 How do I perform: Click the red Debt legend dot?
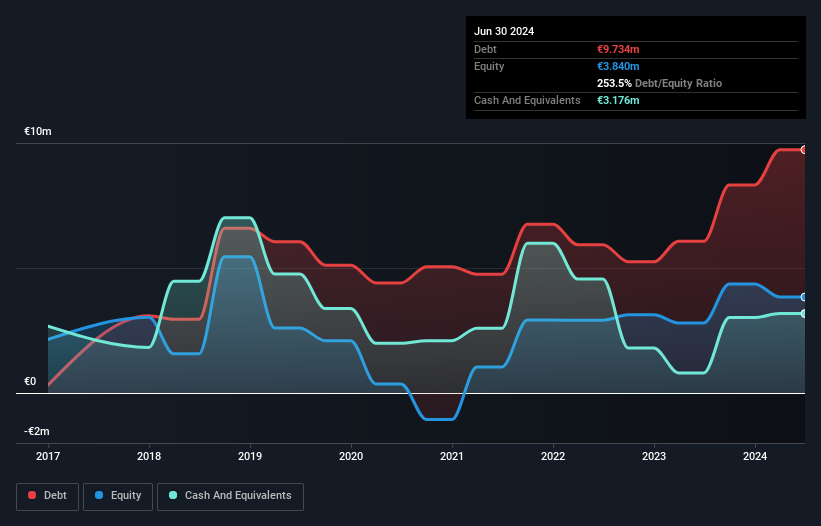point(32,495)
